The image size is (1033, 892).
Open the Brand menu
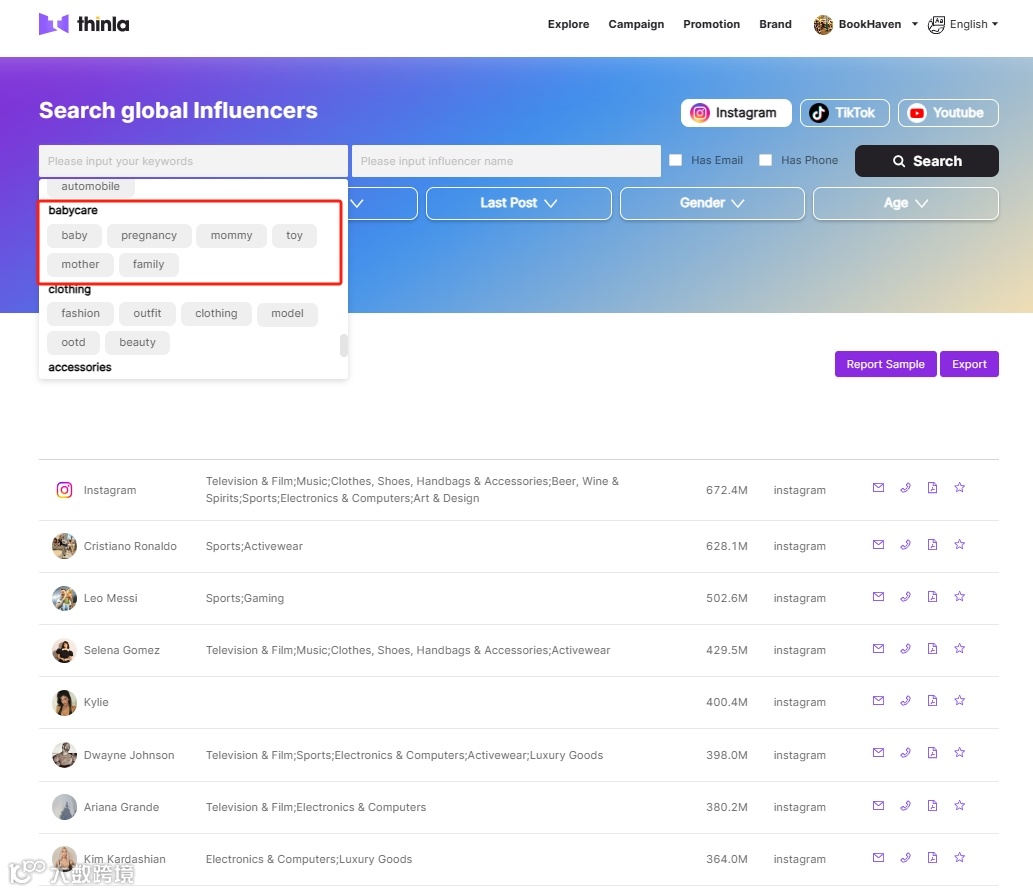775,24
